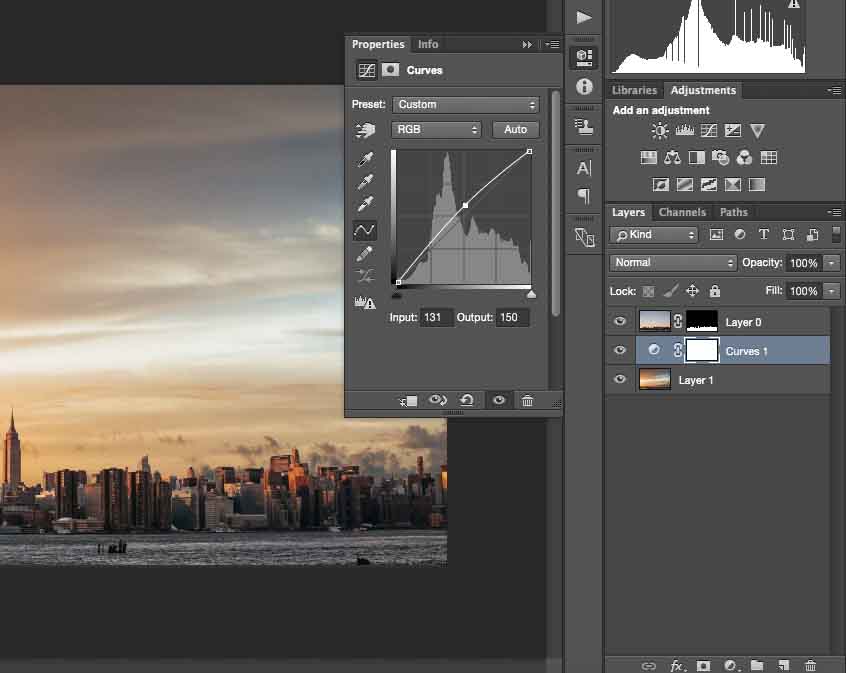
Task: Add a Vibrance adjustment
Action: click(x=758, y=131)
